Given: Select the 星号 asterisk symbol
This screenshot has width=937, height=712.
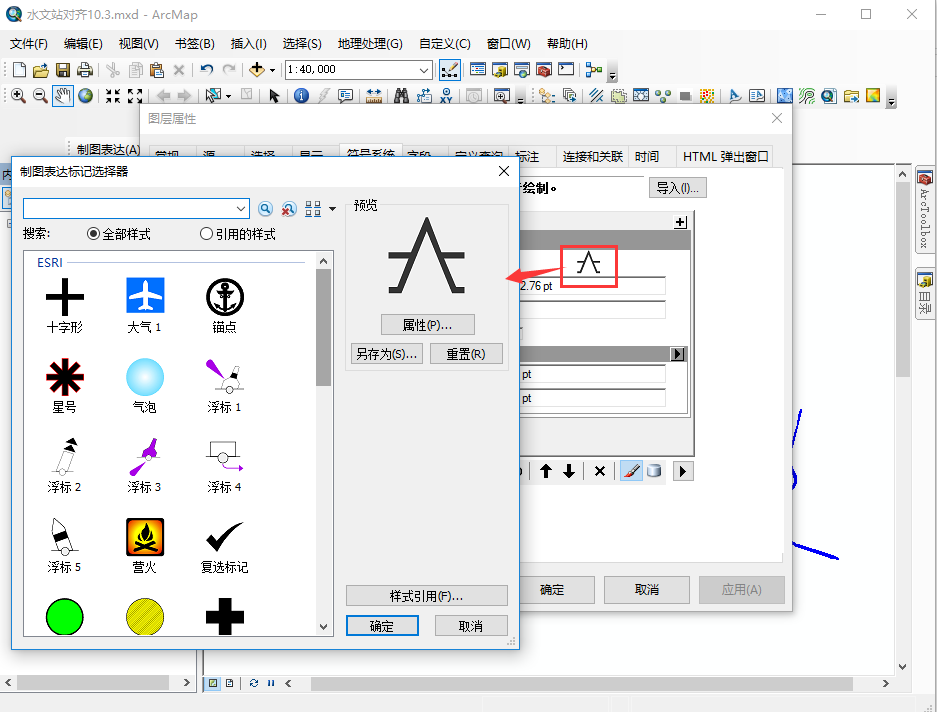Looking at the screenshot, I should 65,386.
